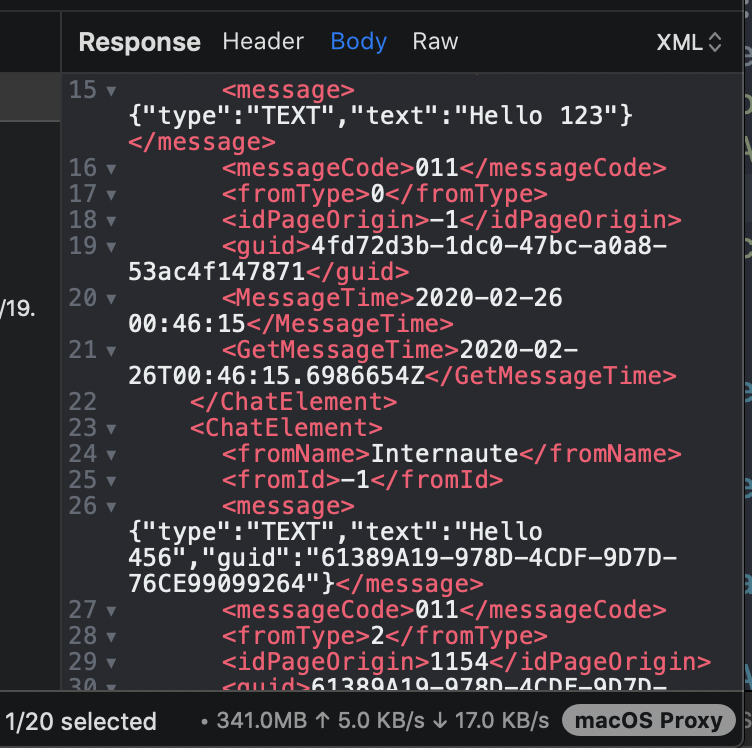Click the fromName value Internaute
Screen dimensions: 752x748
point(445,454)
